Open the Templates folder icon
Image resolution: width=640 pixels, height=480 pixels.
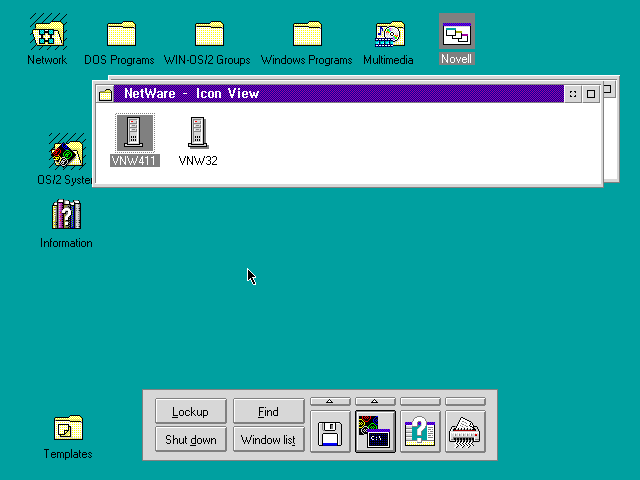pos(68,428)
